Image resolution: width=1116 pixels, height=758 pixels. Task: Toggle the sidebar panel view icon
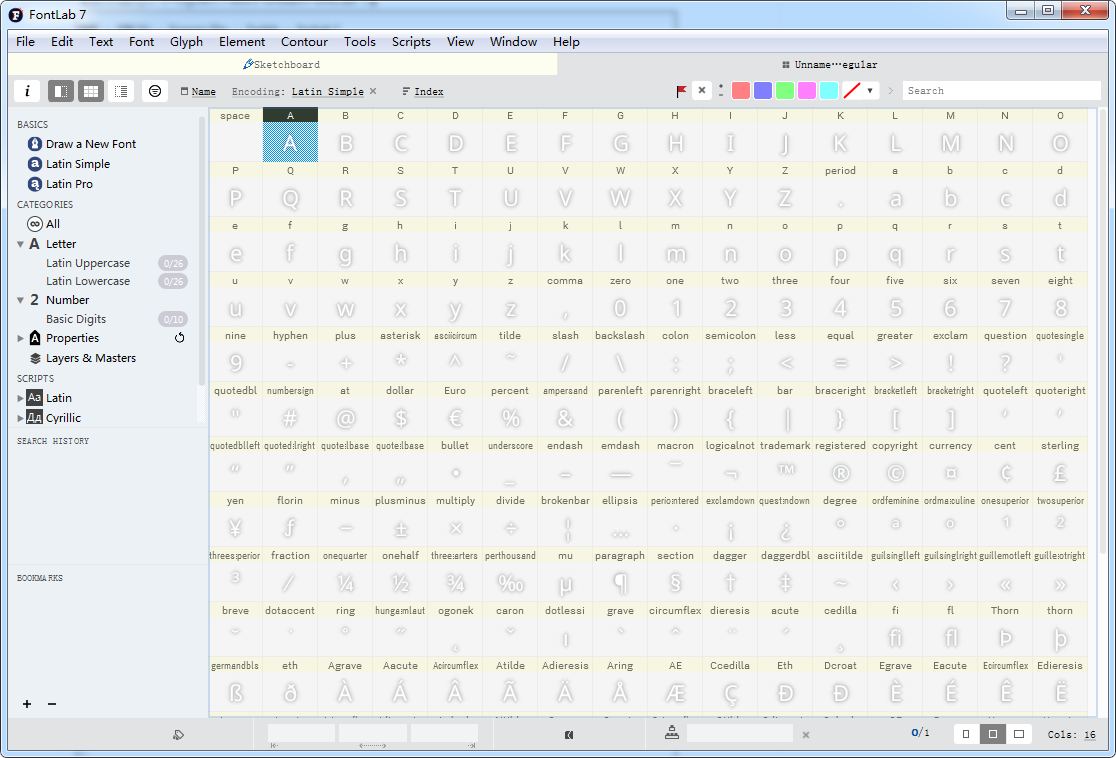tap(61, 91)
